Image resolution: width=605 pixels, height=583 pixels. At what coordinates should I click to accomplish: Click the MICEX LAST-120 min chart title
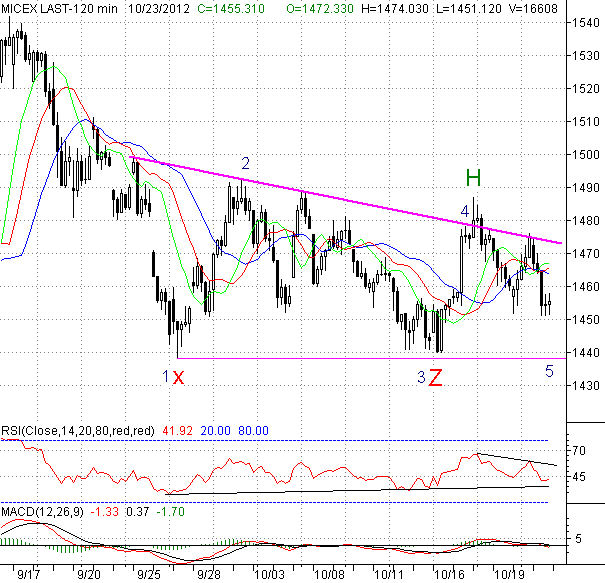59,8
